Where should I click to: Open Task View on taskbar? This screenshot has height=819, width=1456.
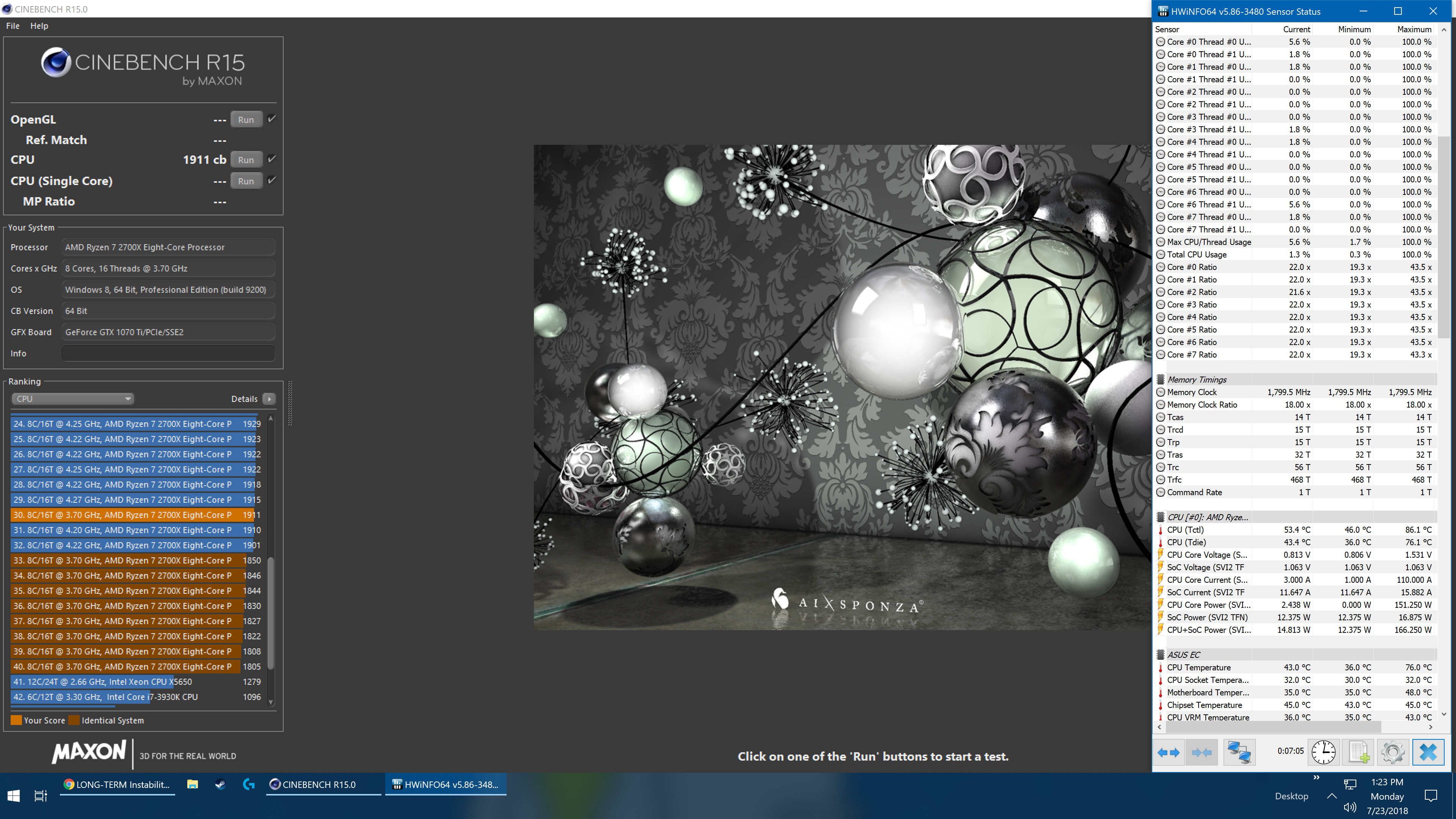click(x=41, y=796)
